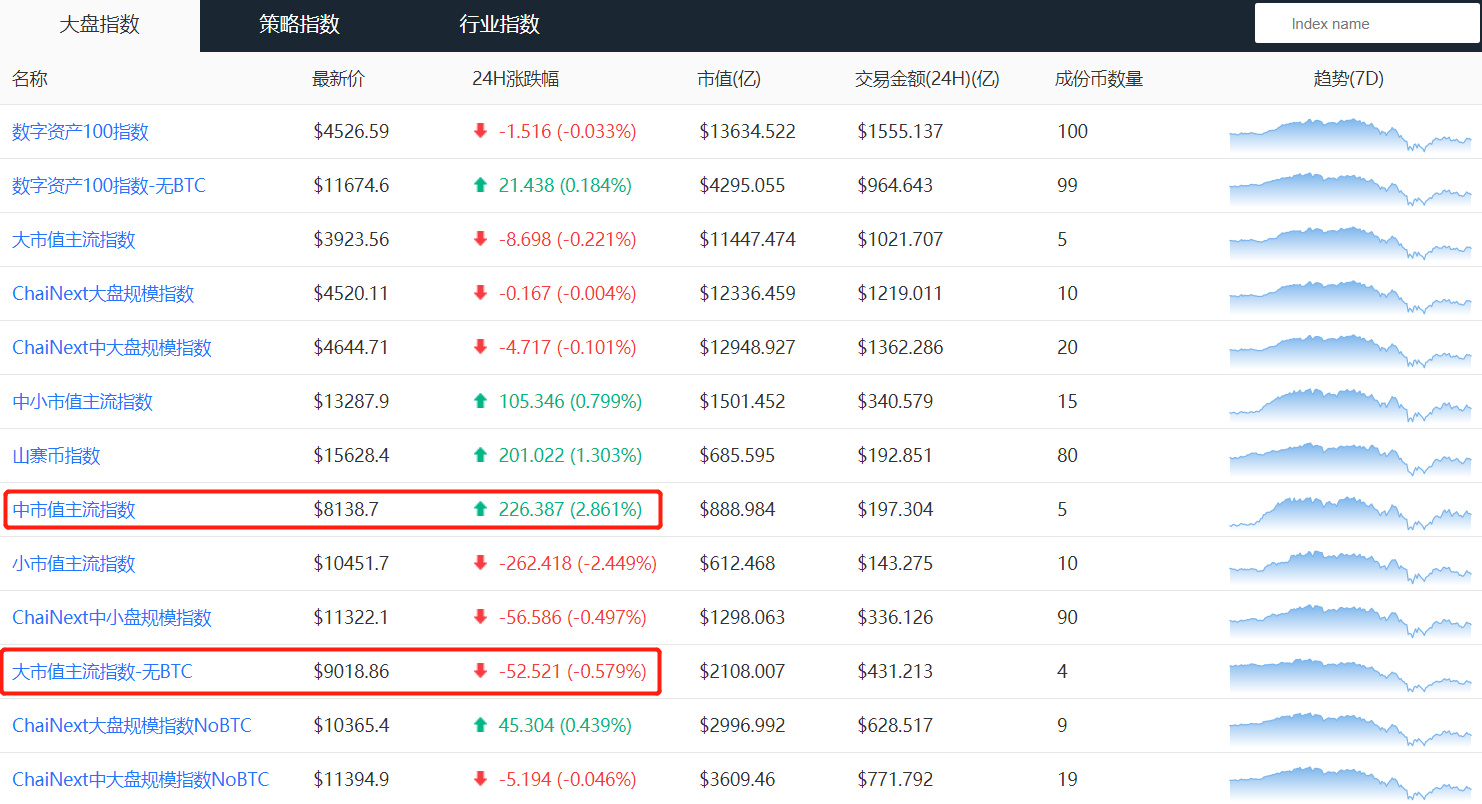Click the red down arrow beside -0.167 (-0.004%)
This screenshot has height=804, width=1482.
point(480,293)
